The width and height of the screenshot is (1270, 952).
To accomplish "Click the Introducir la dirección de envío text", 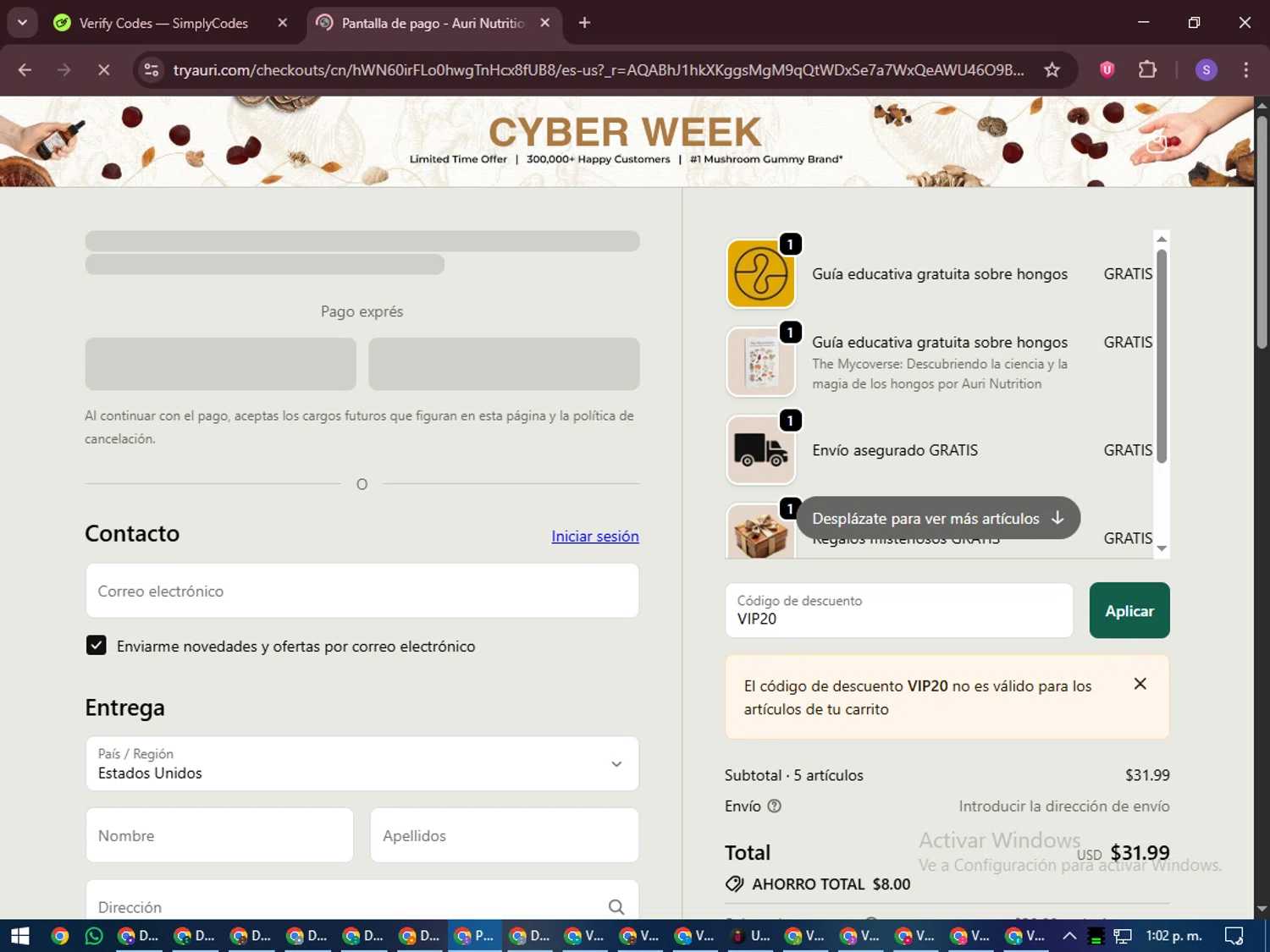I will (x=1064, y=806).
